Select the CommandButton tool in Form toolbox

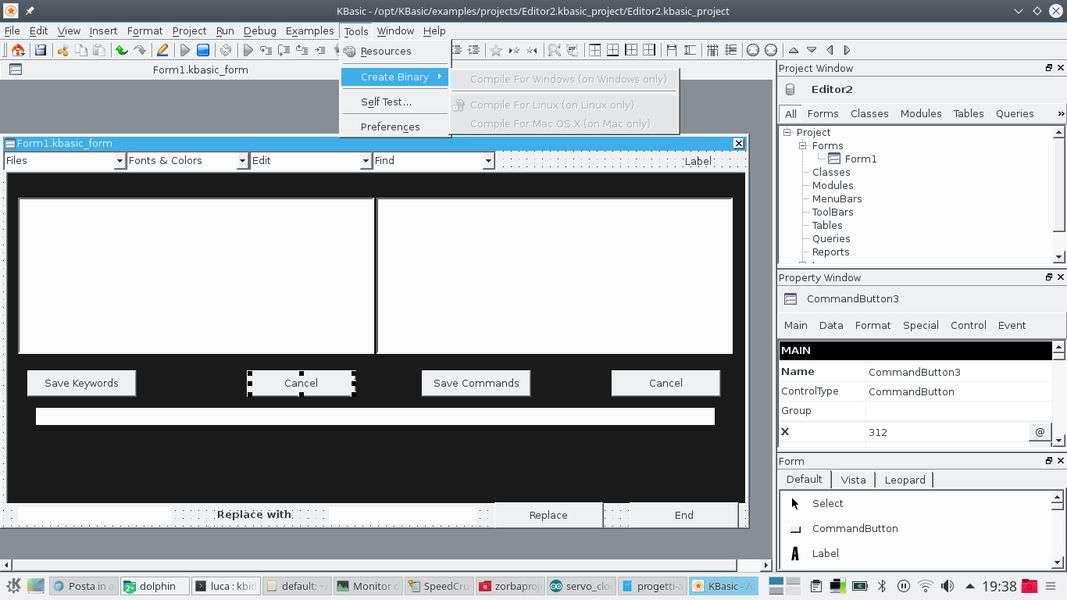click(x=854, y=528)
